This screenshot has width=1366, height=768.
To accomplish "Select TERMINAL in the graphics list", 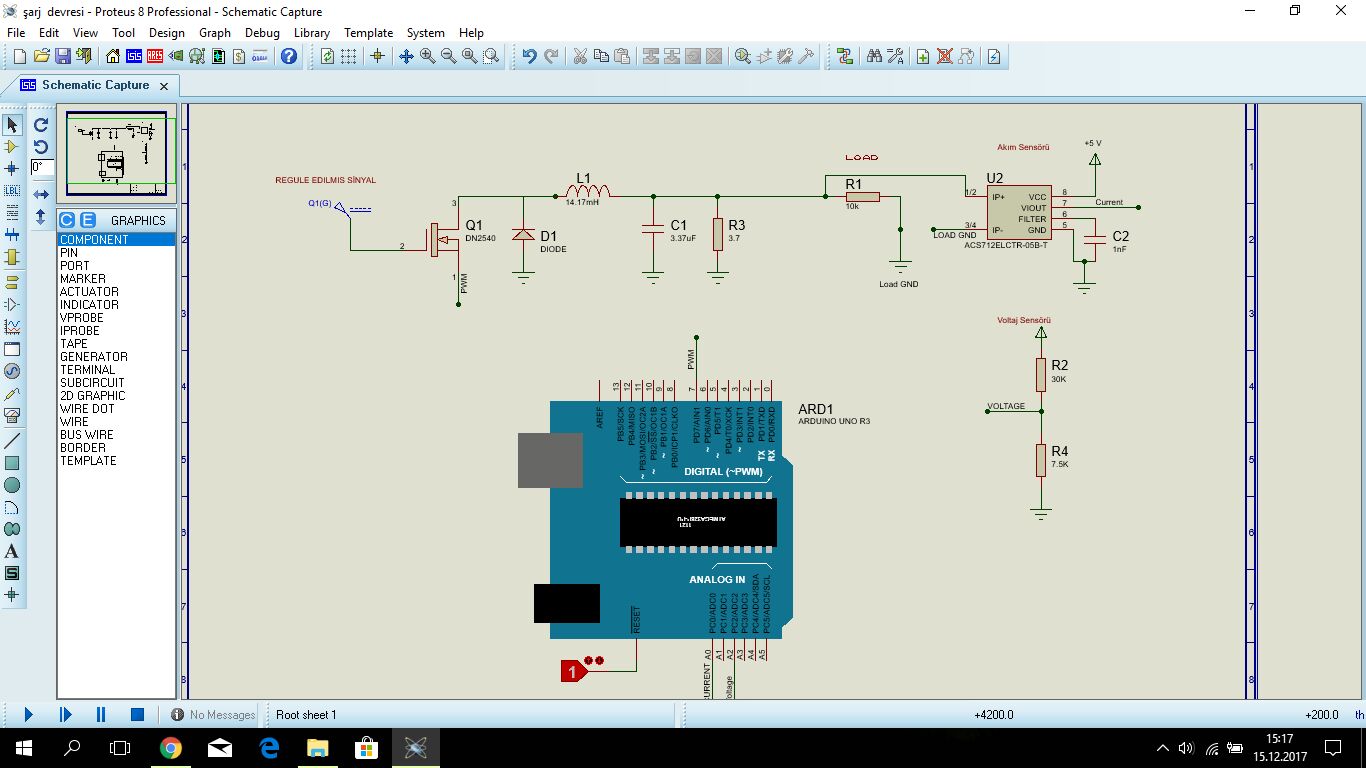I will coord(116,370).
